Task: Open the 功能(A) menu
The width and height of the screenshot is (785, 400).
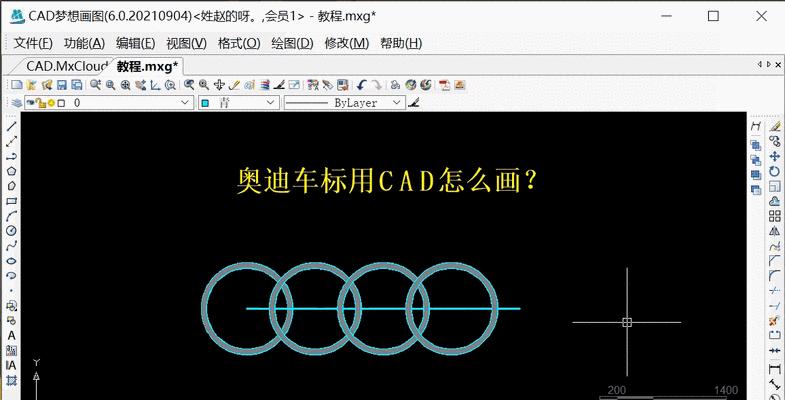Action: click(84, 43)
